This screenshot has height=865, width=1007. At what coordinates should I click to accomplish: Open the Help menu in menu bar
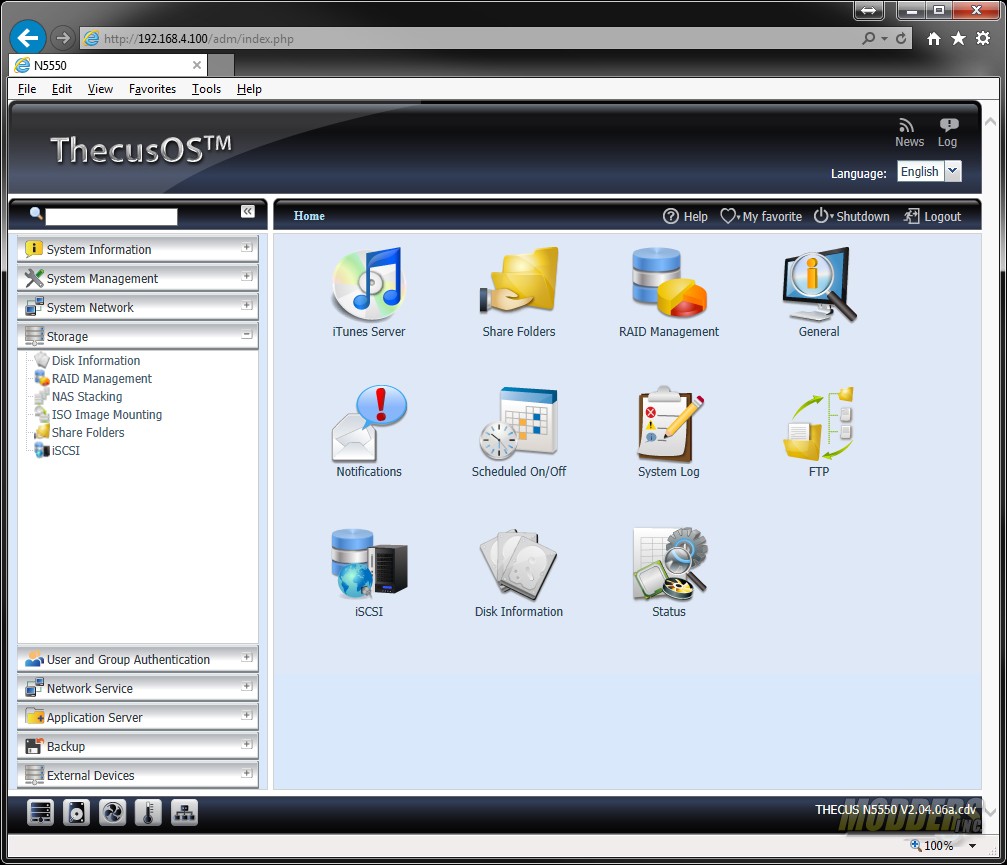click(249, 89)
